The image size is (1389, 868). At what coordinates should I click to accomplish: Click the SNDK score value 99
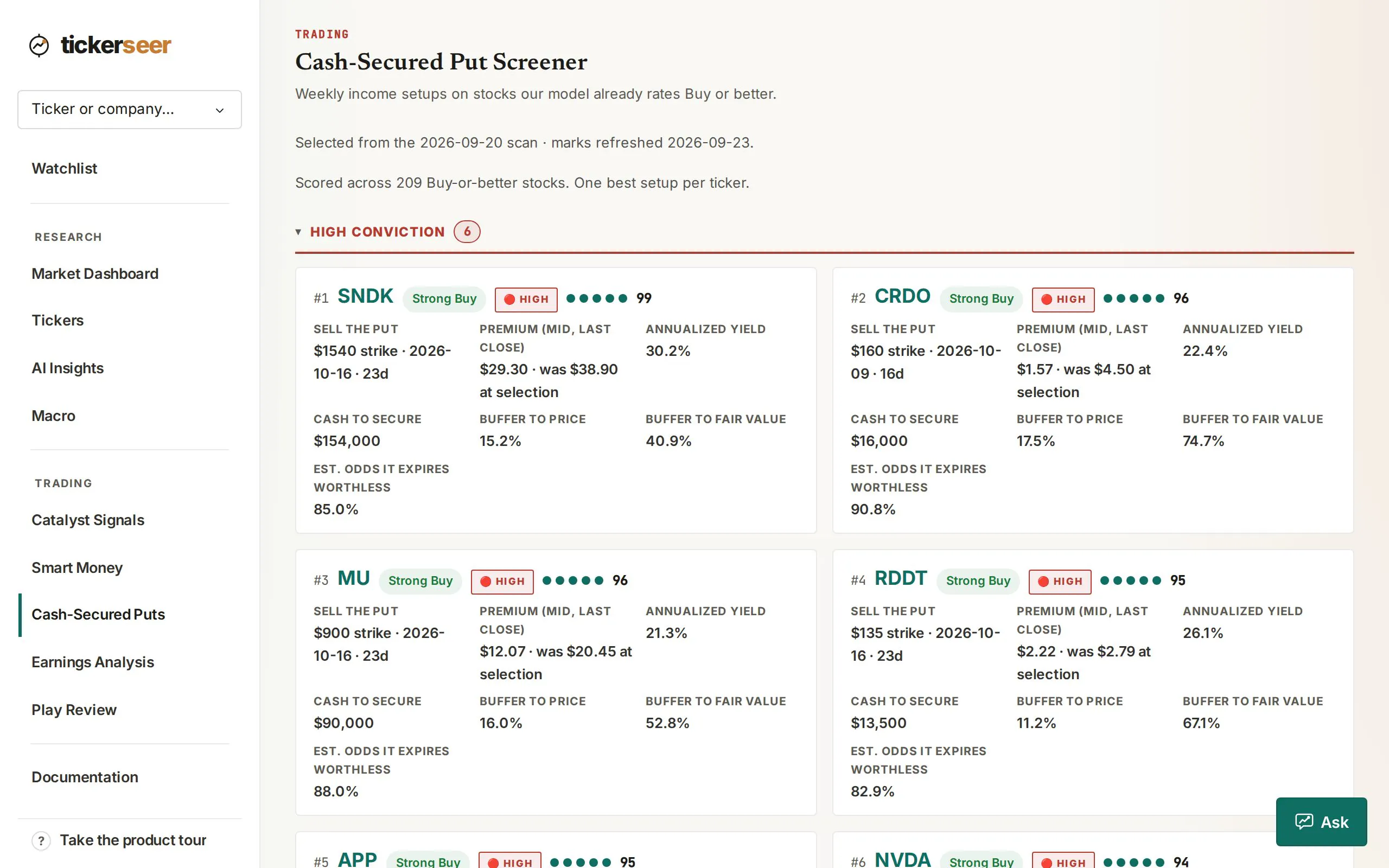click(644, 298)
